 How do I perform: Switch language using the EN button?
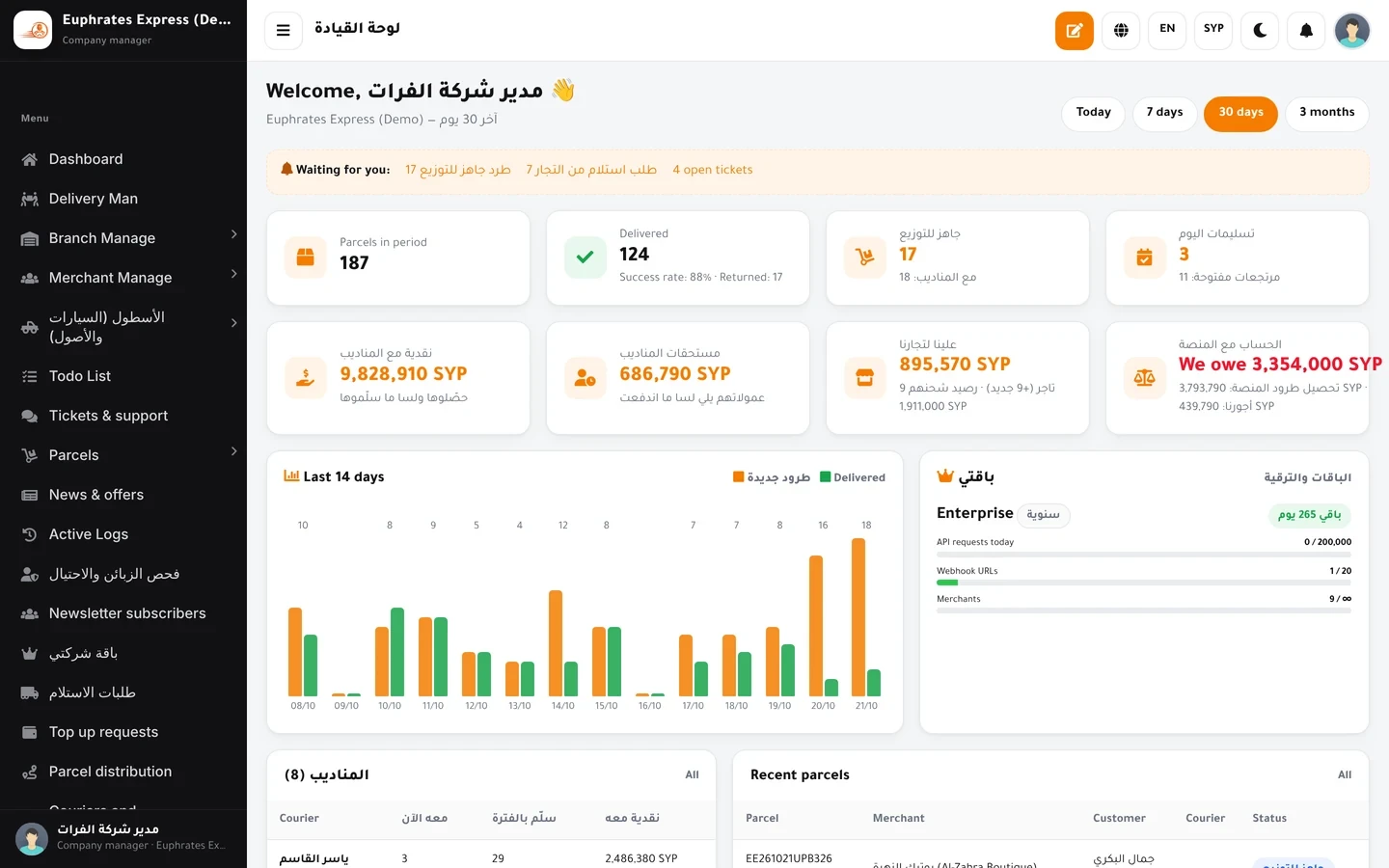click(x=1167, y=30)
